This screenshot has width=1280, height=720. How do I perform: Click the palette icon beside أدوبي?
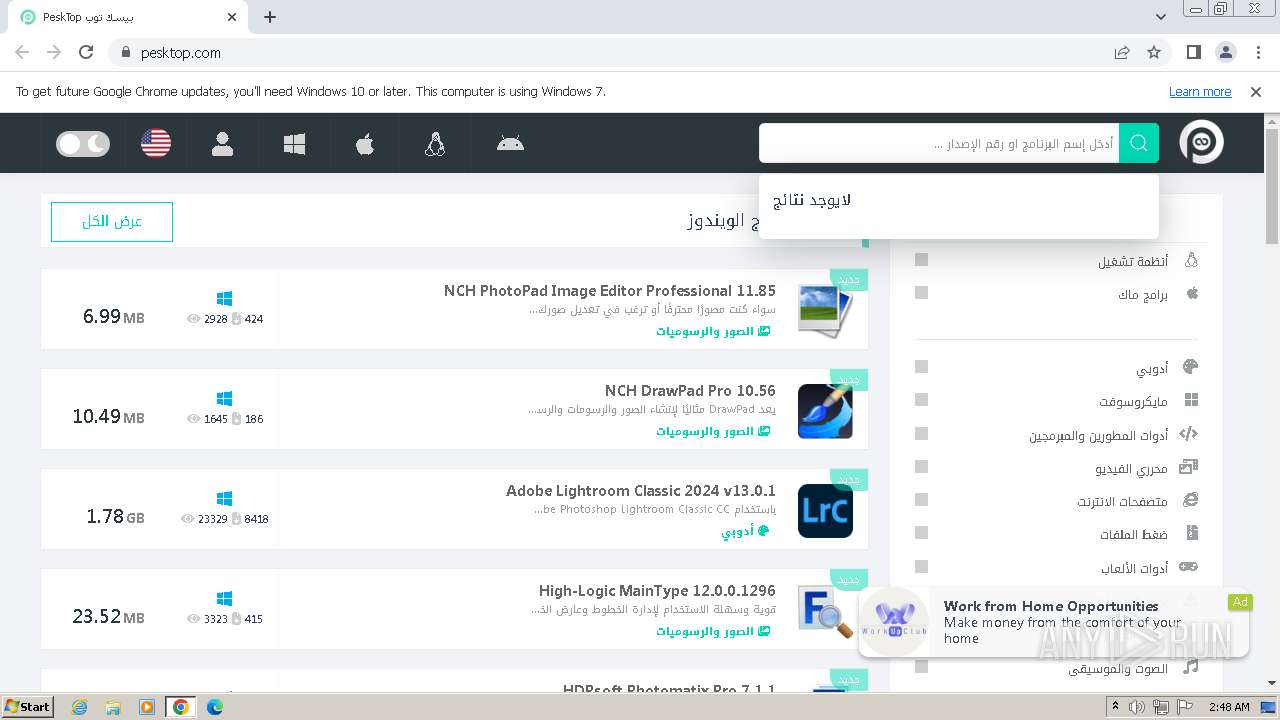(1190, 367)
